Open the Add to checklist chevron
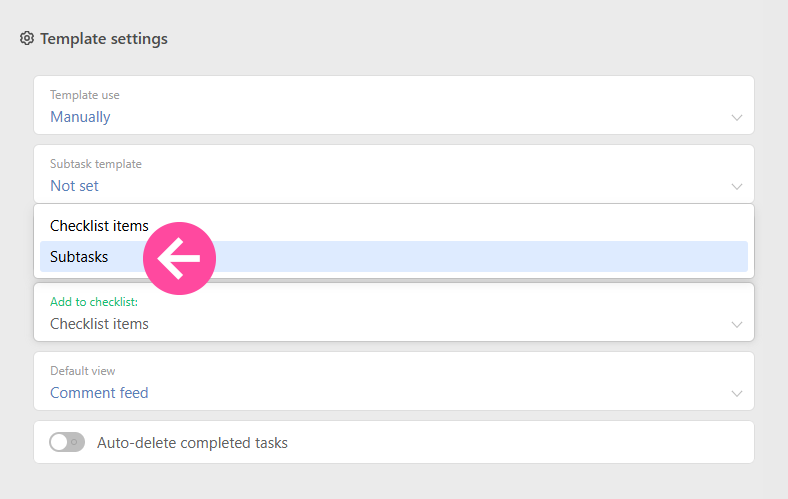Screen dimensions: 788x499 737,324
